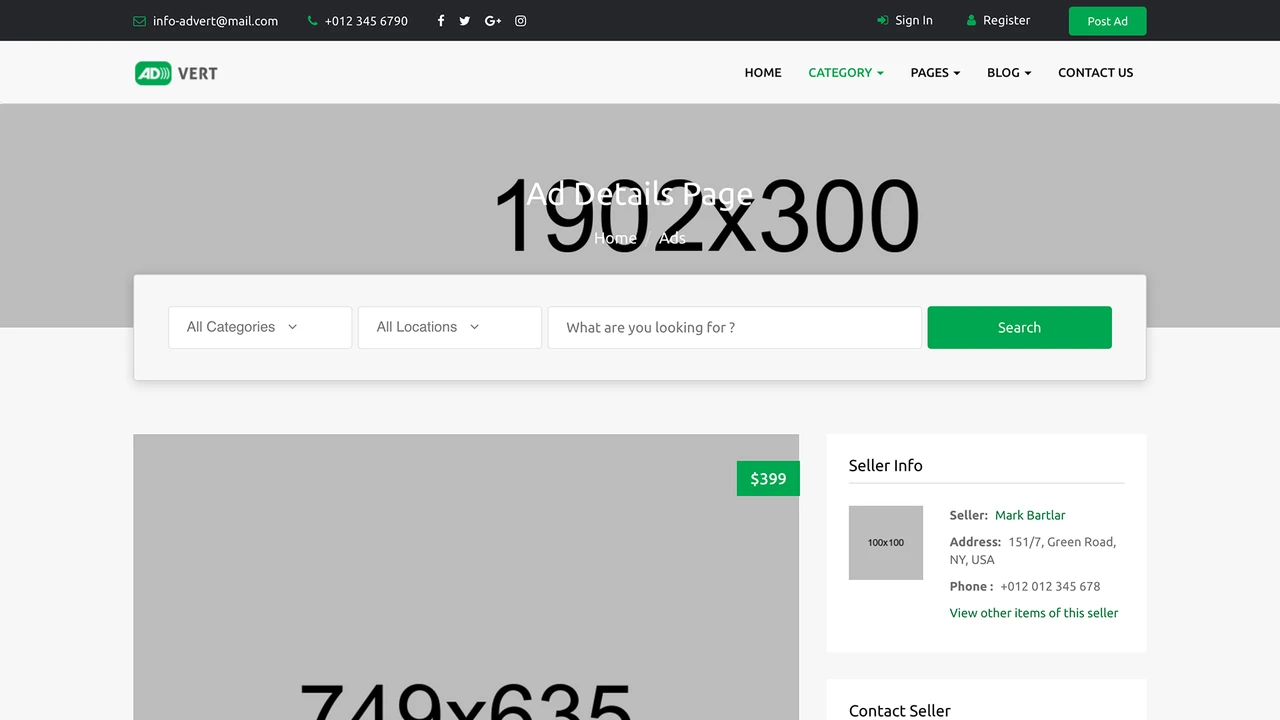Click the Contact Seller heading

click(x=900, y=710)
